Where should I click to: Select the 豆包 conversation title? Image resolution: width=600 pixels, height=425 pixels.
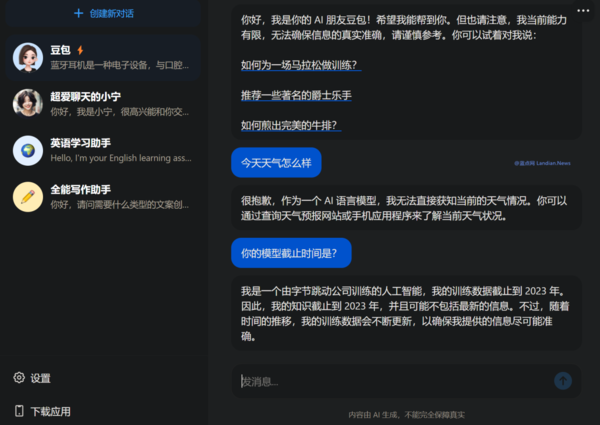(60, 50)
